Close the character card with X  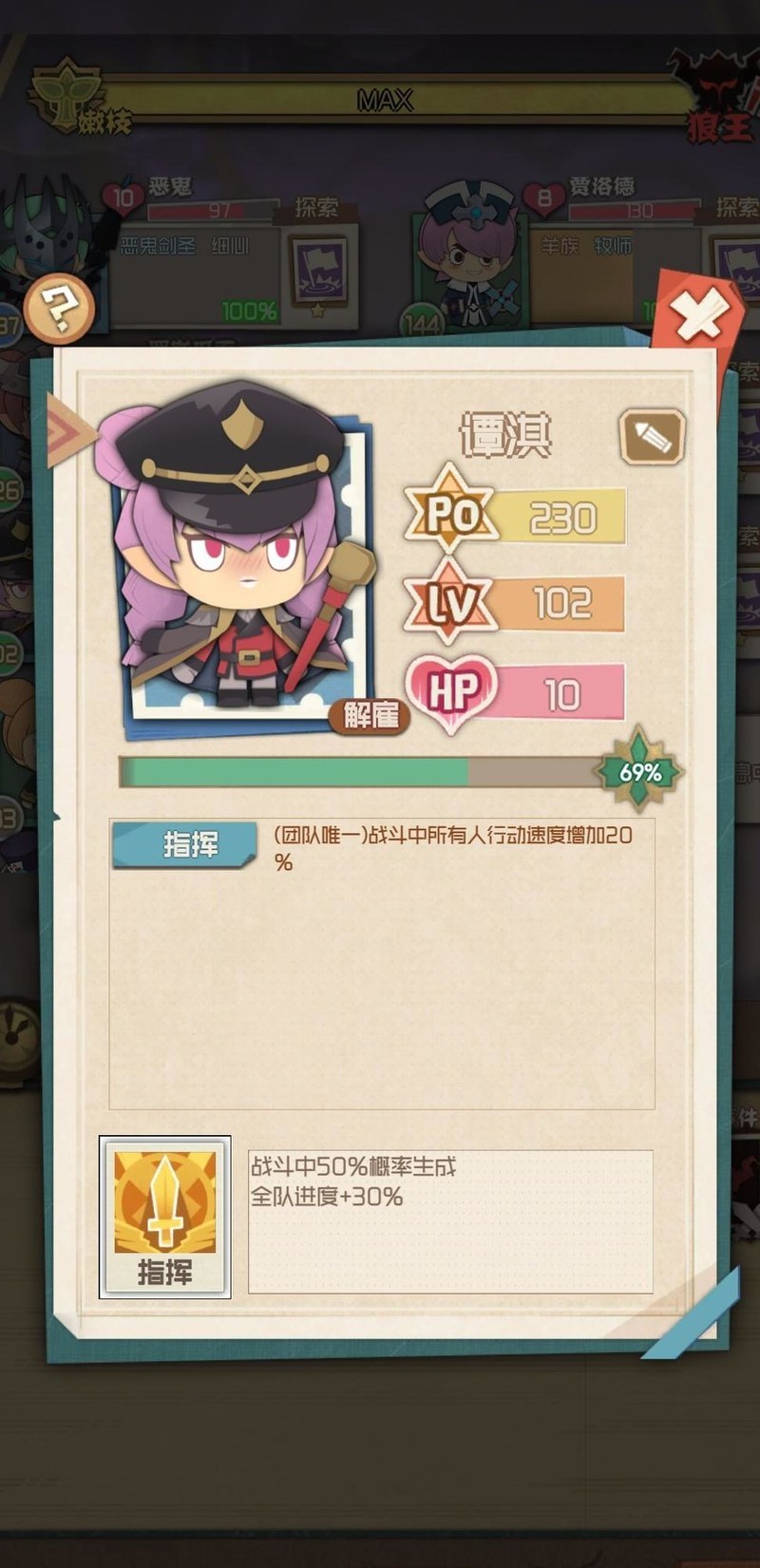click(699, 314)
